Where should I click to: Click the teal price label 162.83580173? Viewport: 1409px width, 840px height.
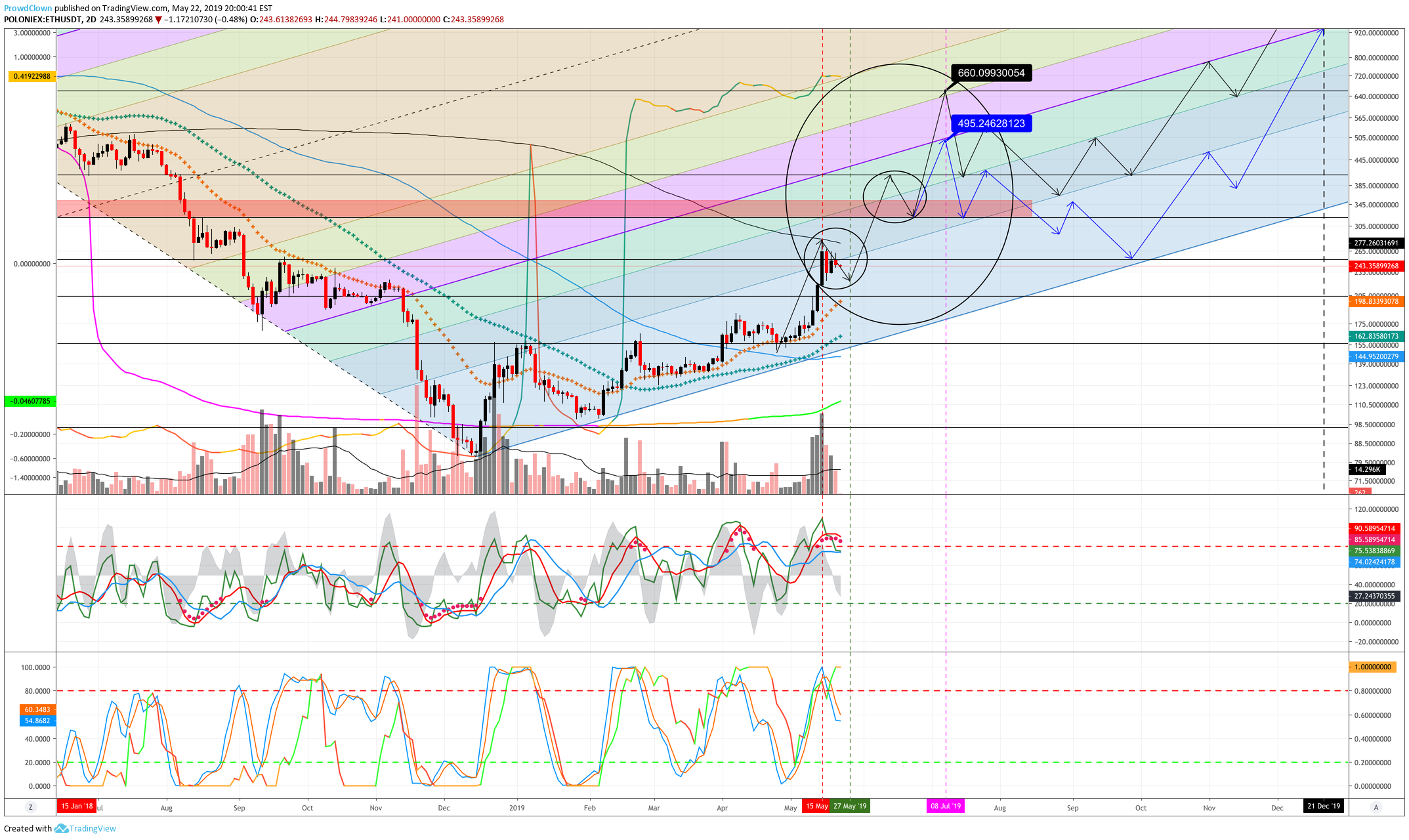point(1376,336)
